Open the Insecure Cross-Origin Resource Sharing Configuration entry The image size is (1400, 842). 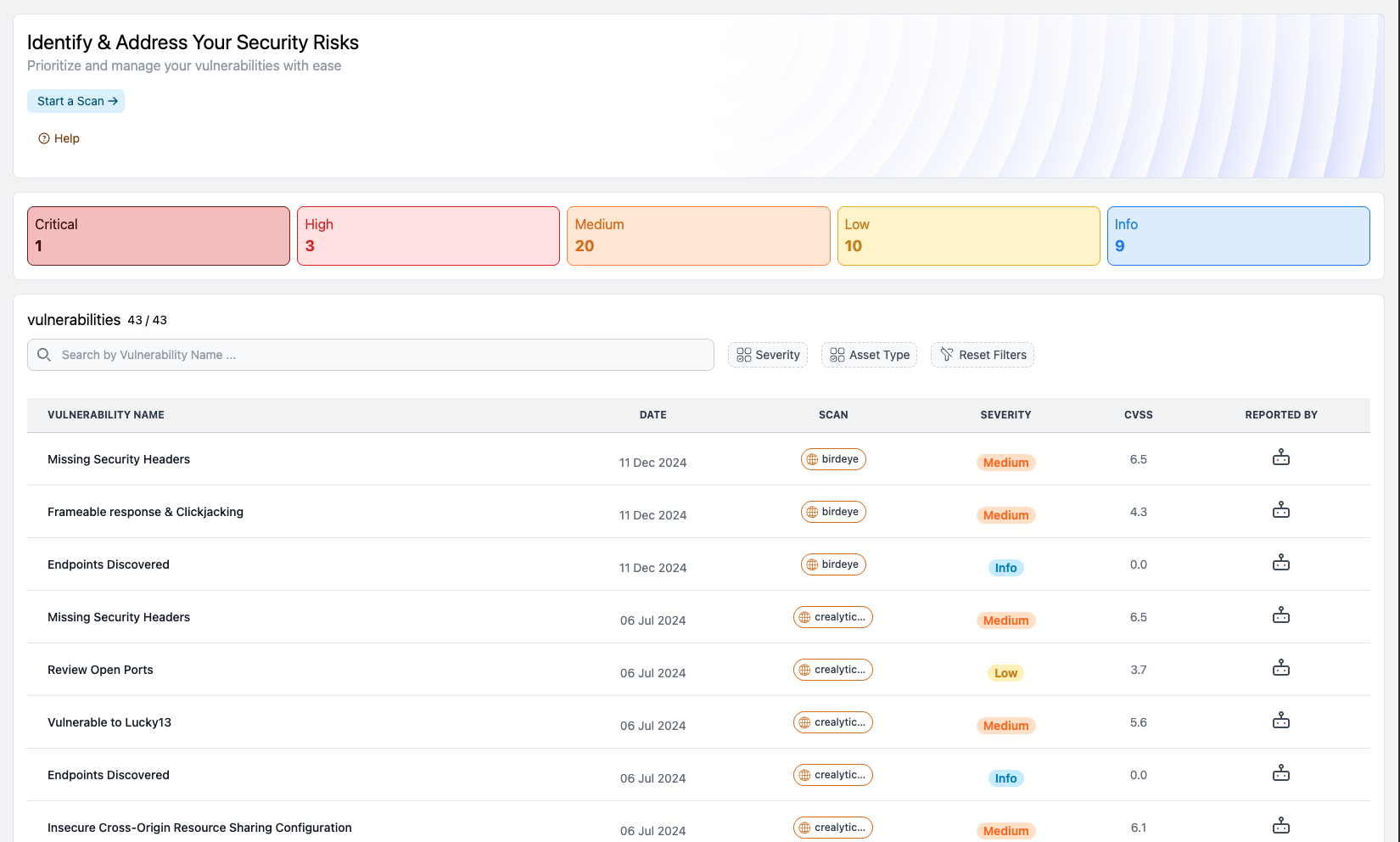[199, 828]
